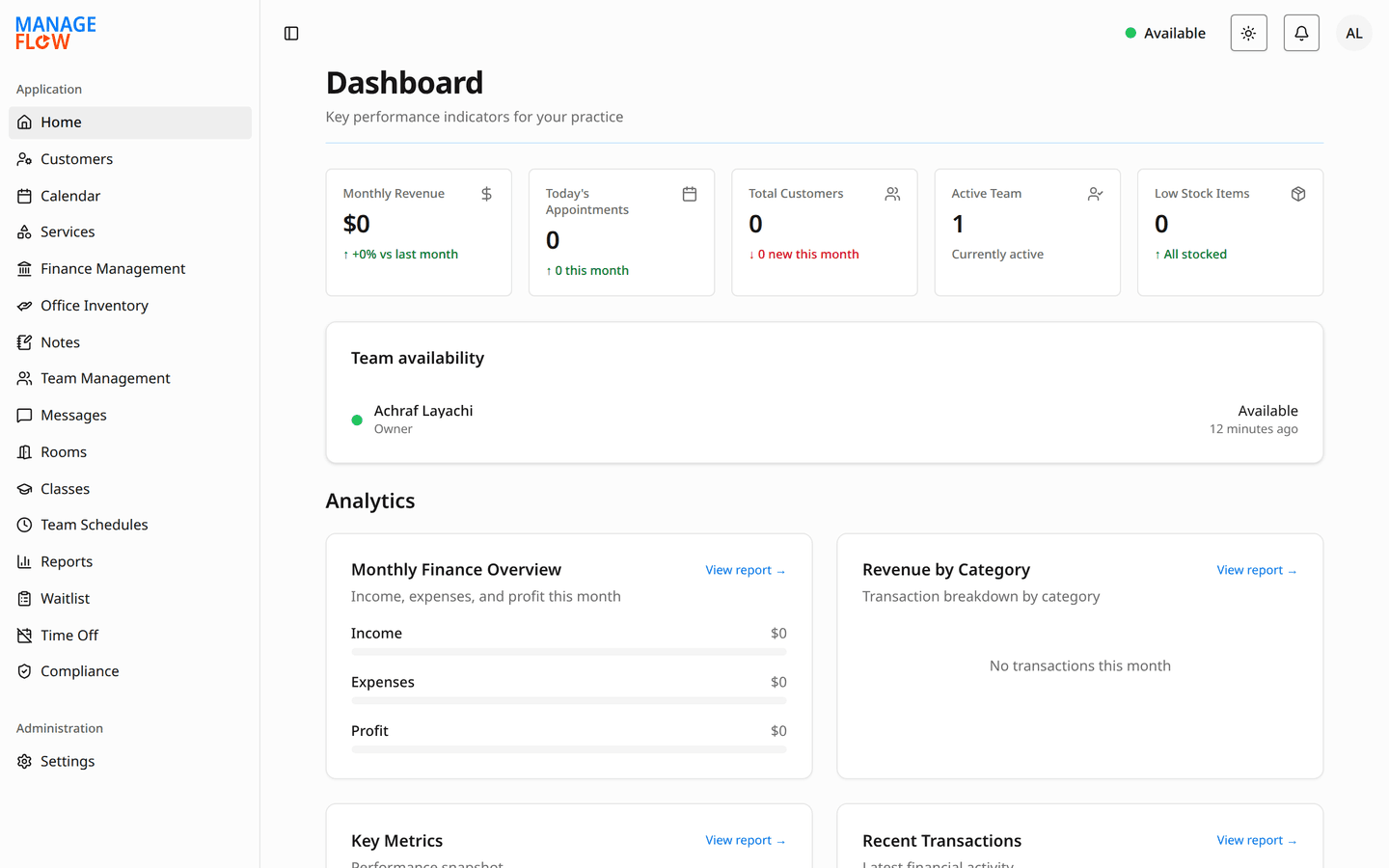Image resolution: width=1389 pixels, height=868 pixels.
Task: Open the notifications bell
Action: [x=1301, y=33]
